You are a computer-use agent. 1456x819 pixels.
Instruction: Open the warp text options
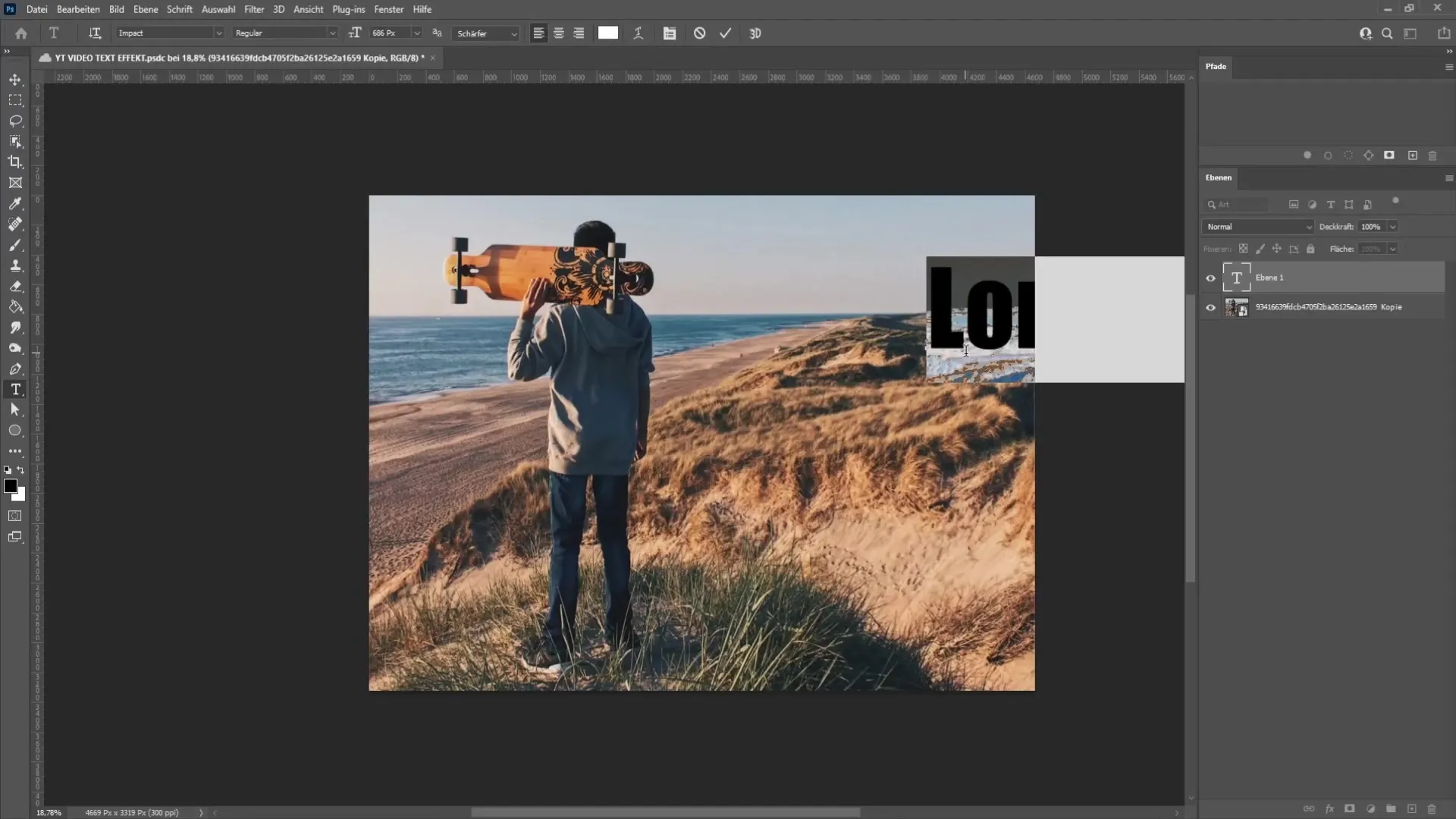(x=639, y=33)
